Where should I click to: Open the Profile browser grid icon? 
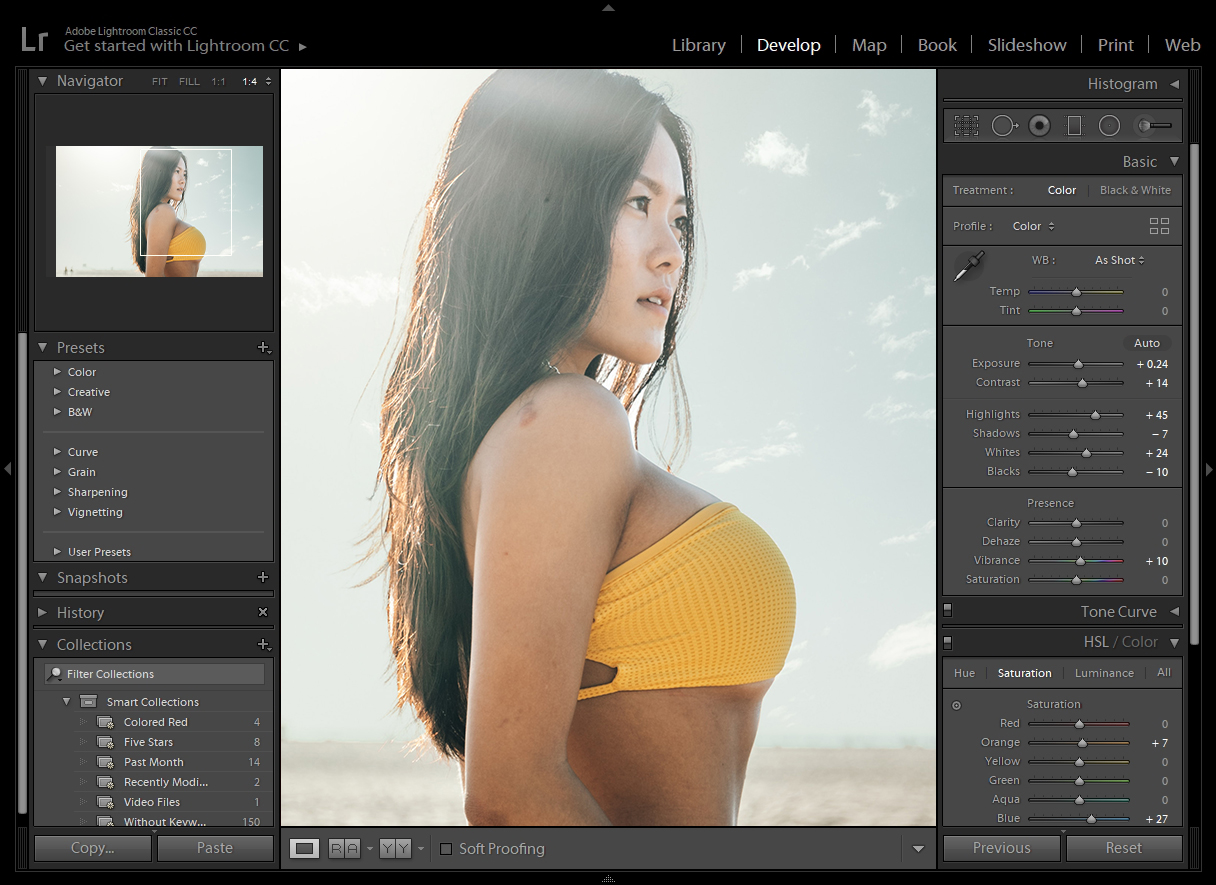coord(1159,226)
